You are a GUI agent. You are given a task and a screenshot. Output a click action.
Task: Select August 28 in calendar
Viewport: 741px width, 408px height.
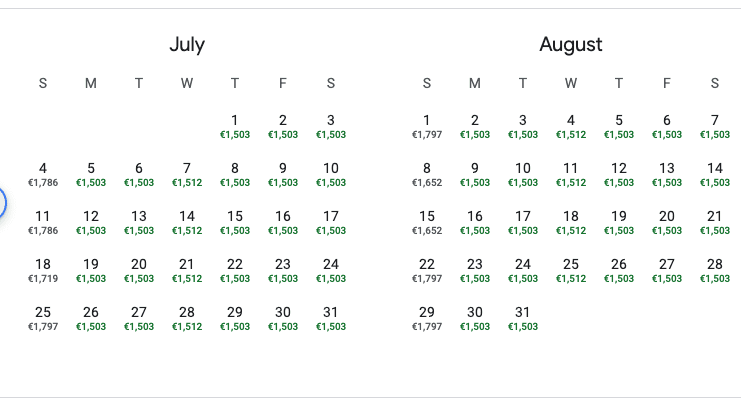click(x=715, y=271)
